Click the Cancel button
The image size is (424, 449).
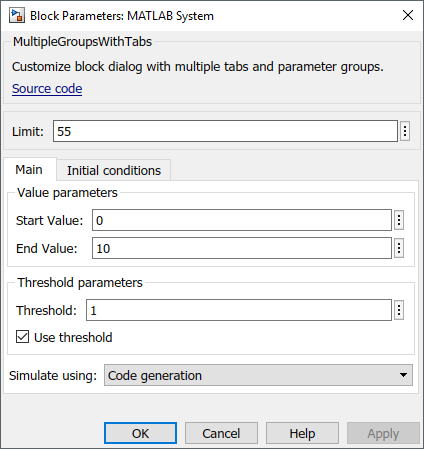(221, 433)
